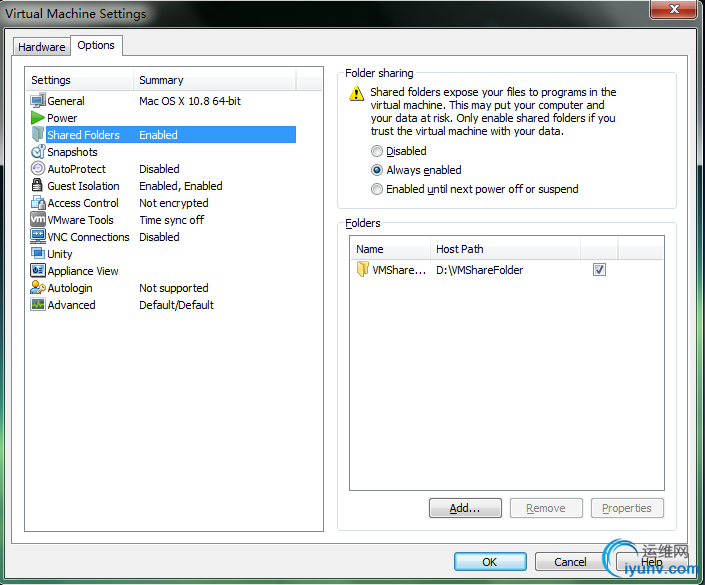The image size is (705, 585).
Task: Click the Not supported summary text
Action: (174, 288)
